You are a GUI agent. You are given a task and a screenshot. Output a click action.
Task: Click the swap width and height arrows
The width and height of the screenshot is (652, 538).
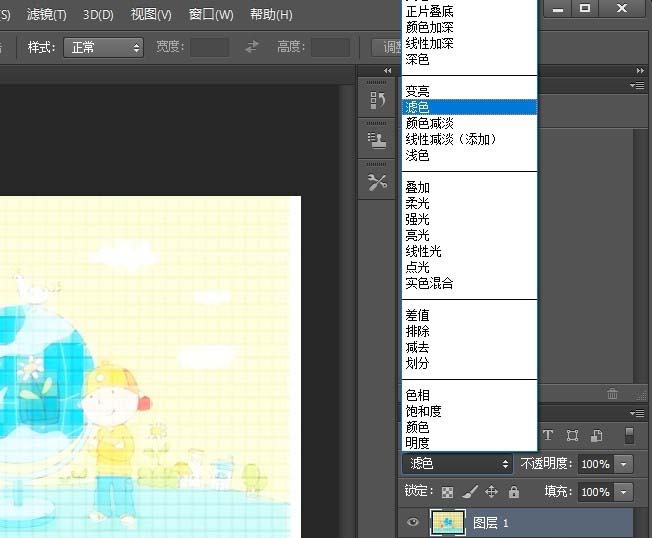252,47
